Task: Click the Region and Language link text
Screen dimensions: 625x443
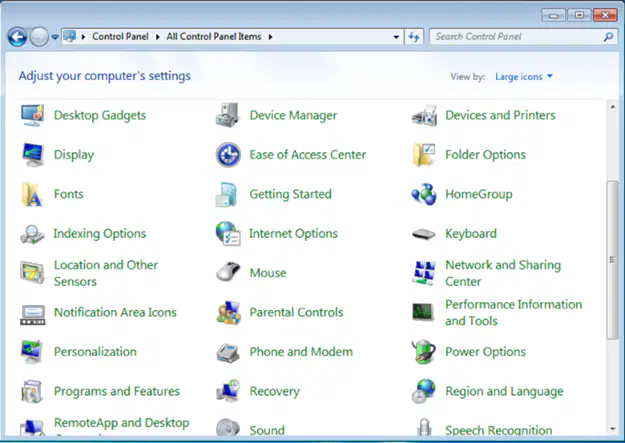Action: [504, 392]
